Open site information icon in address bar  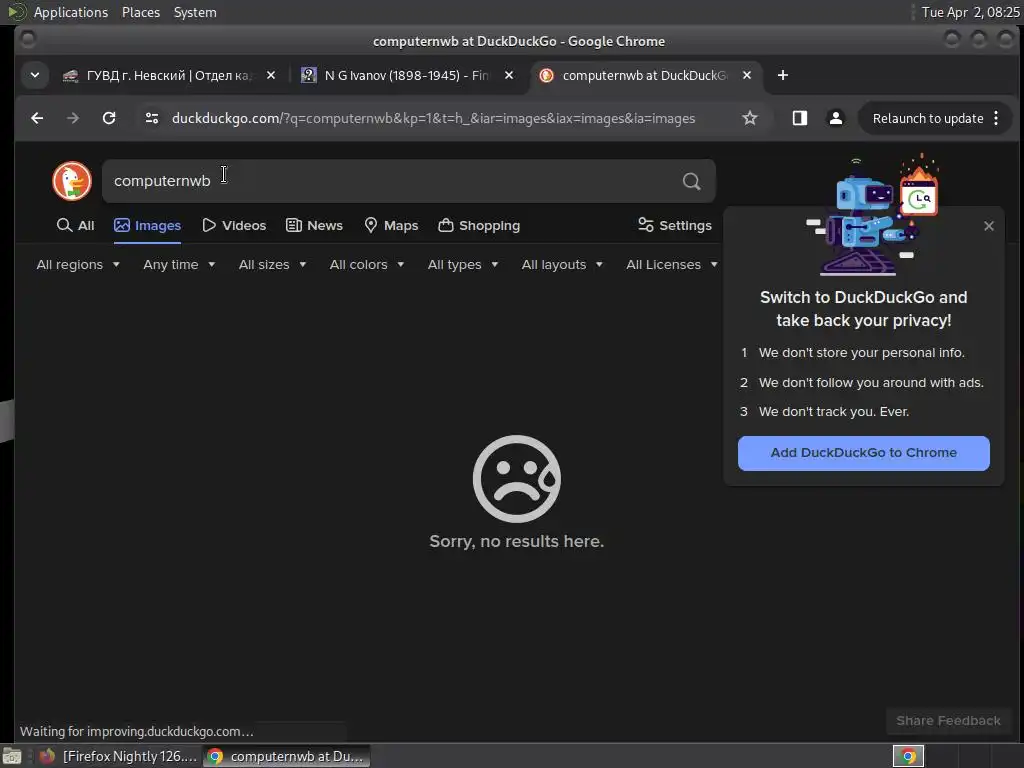(x=152, y=118)
